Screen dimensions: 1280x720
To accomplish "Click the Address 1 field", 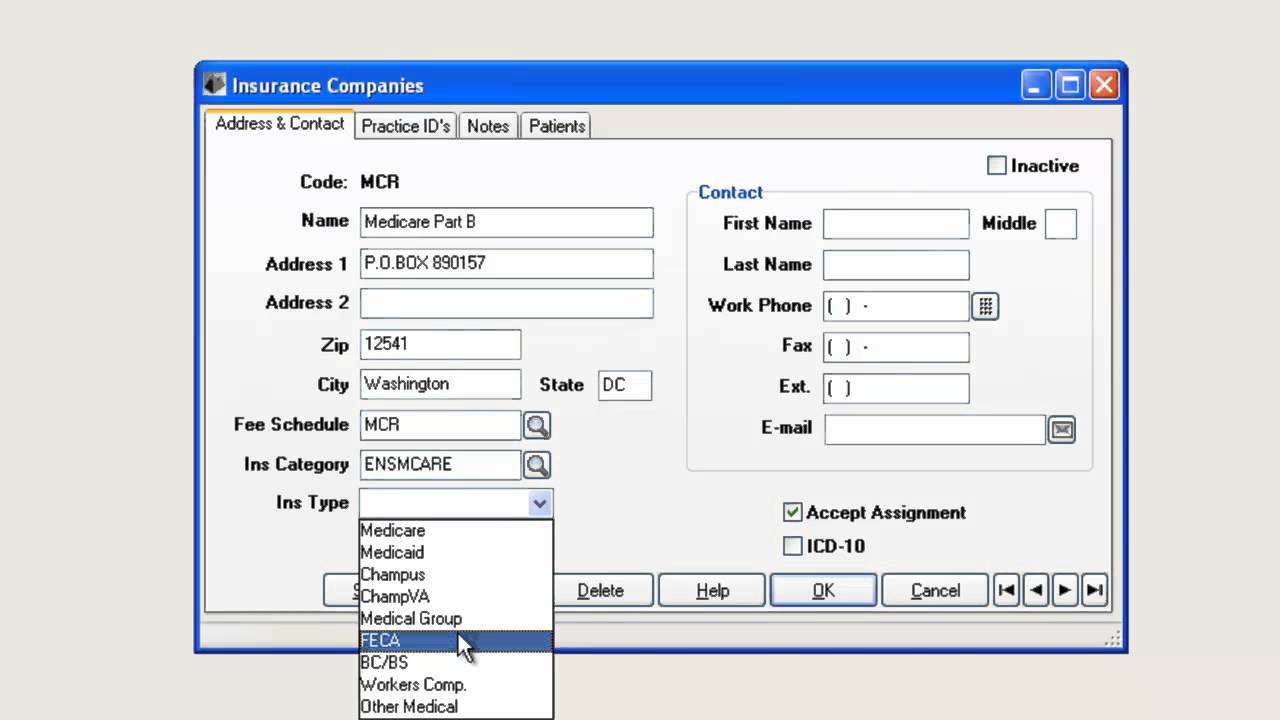I will pyautogui.click(x=507, y=264).
